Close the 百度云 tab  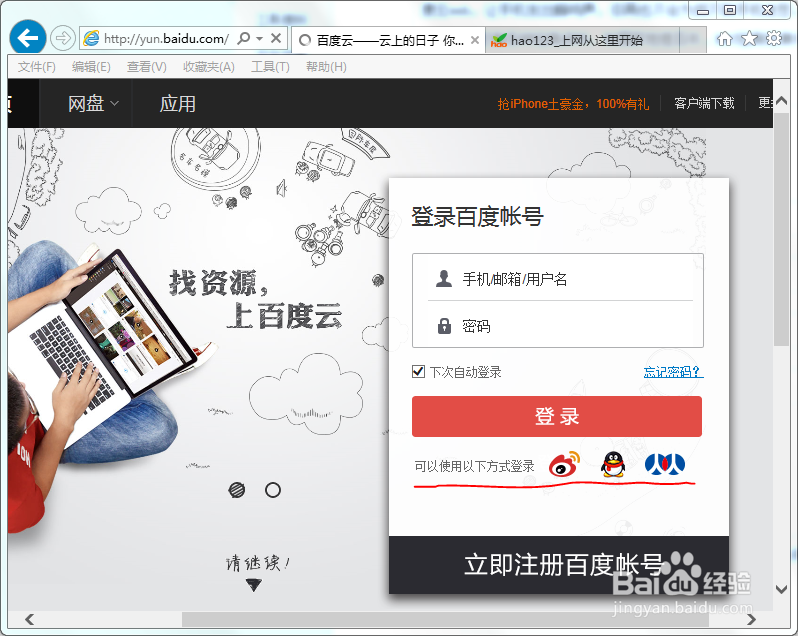click(x=475, y=40)
